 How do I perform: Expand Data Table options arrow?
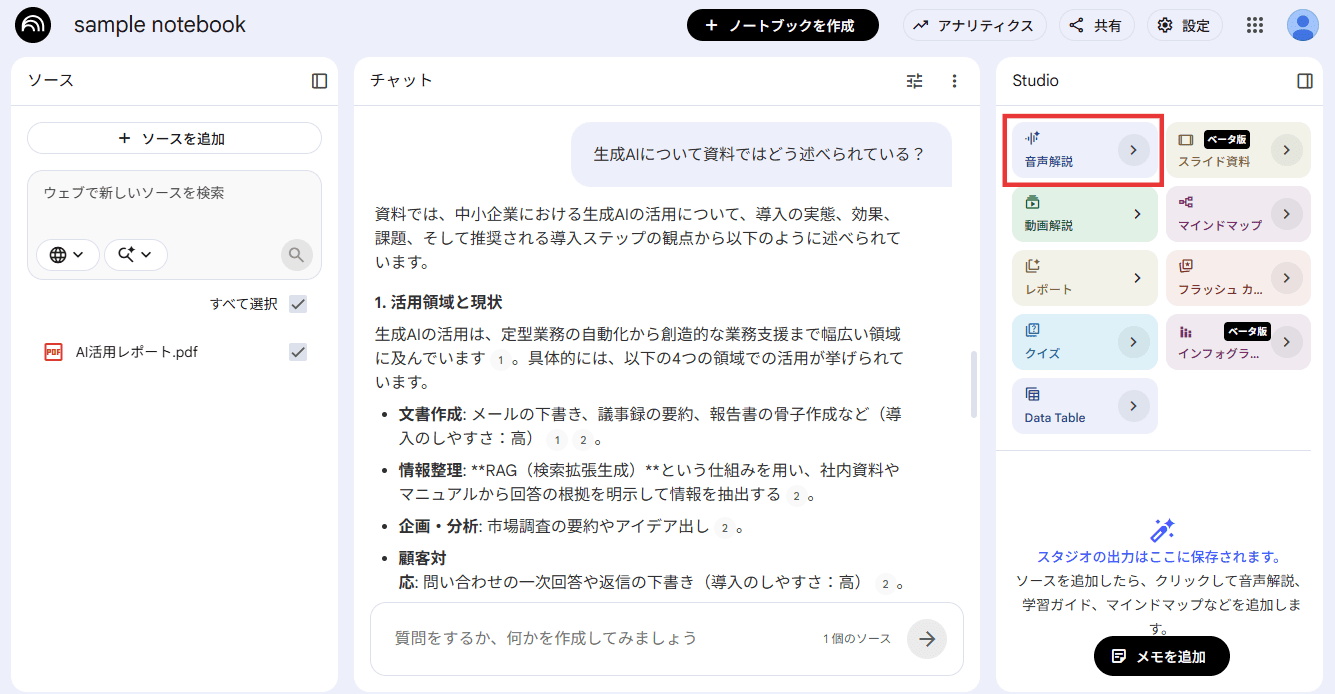[1133, 406]
